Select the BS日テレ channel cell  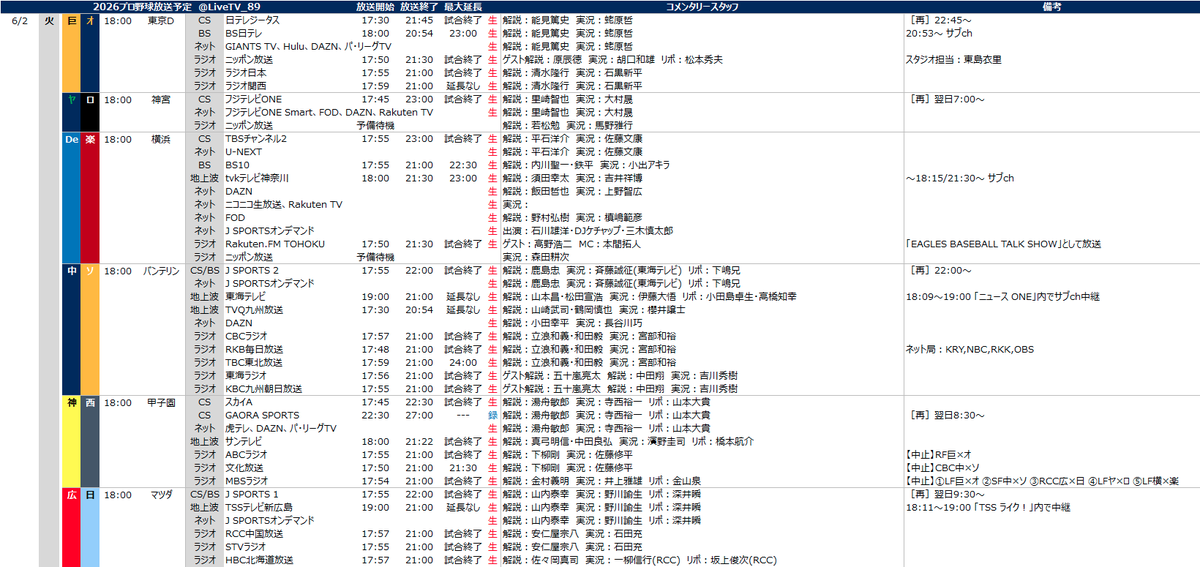coord(243,33)
